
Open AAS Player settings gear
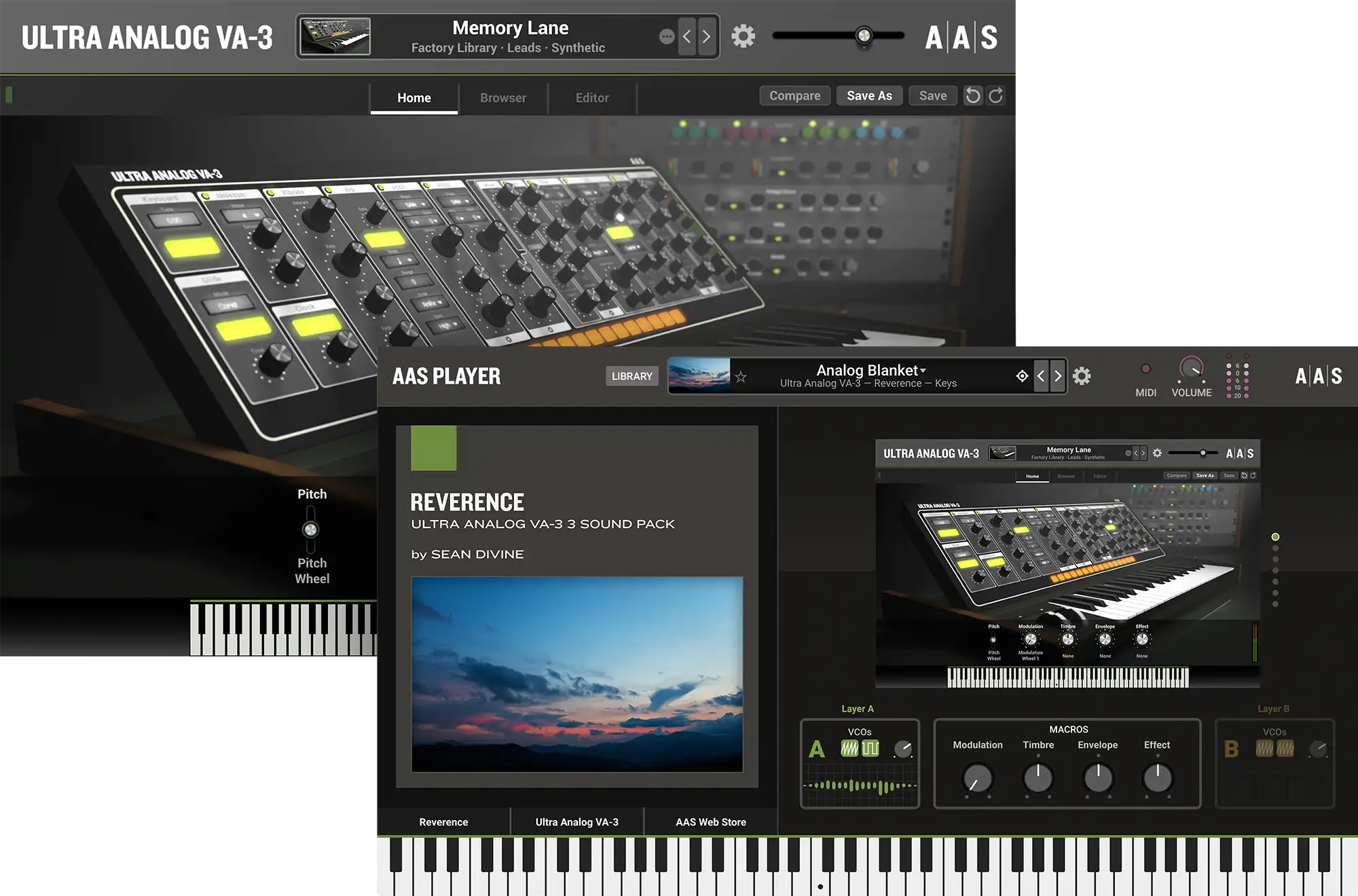1082,376
